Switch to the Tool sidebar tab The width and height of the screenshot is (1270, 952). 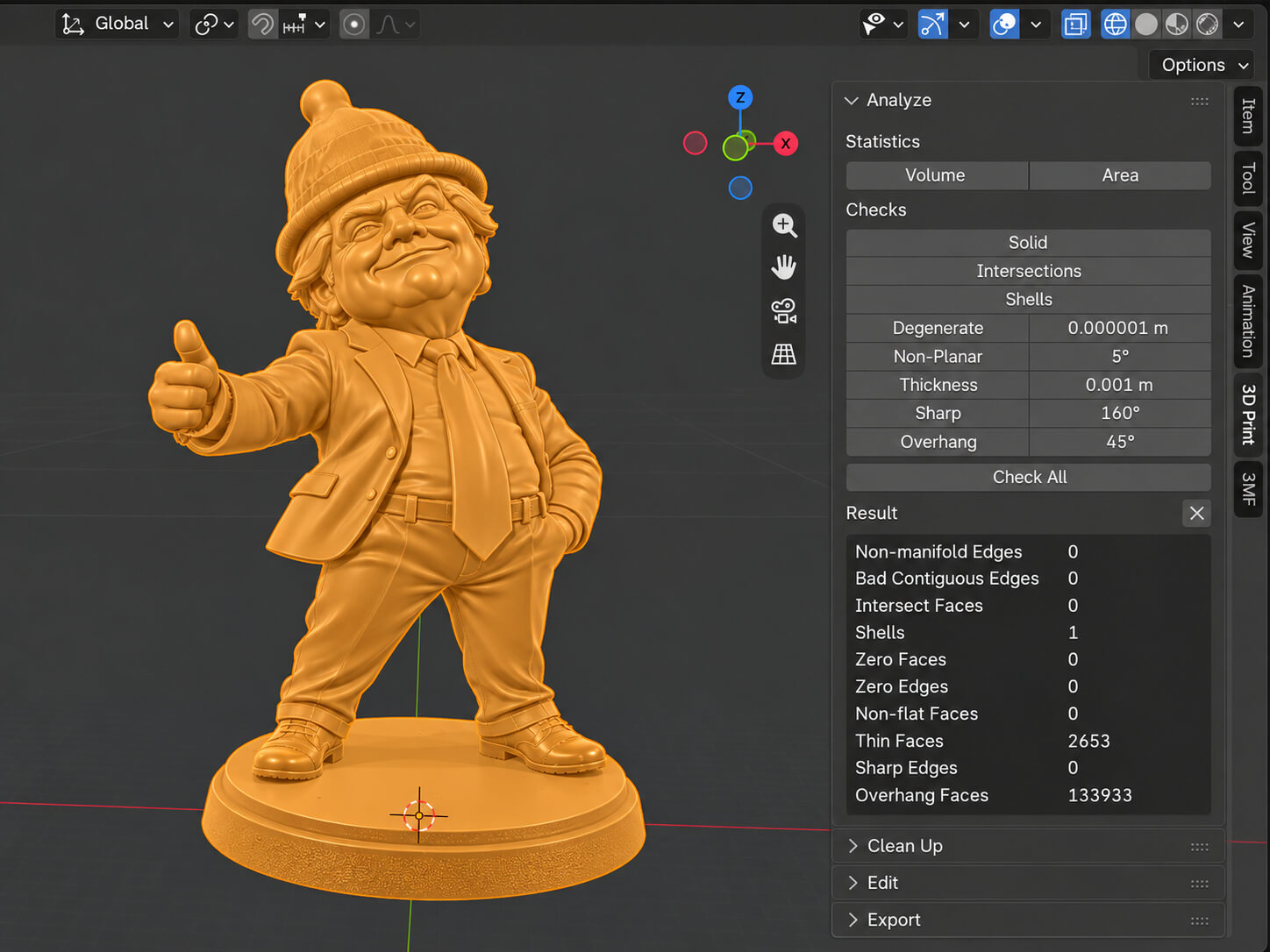(x=1248, y=178)
